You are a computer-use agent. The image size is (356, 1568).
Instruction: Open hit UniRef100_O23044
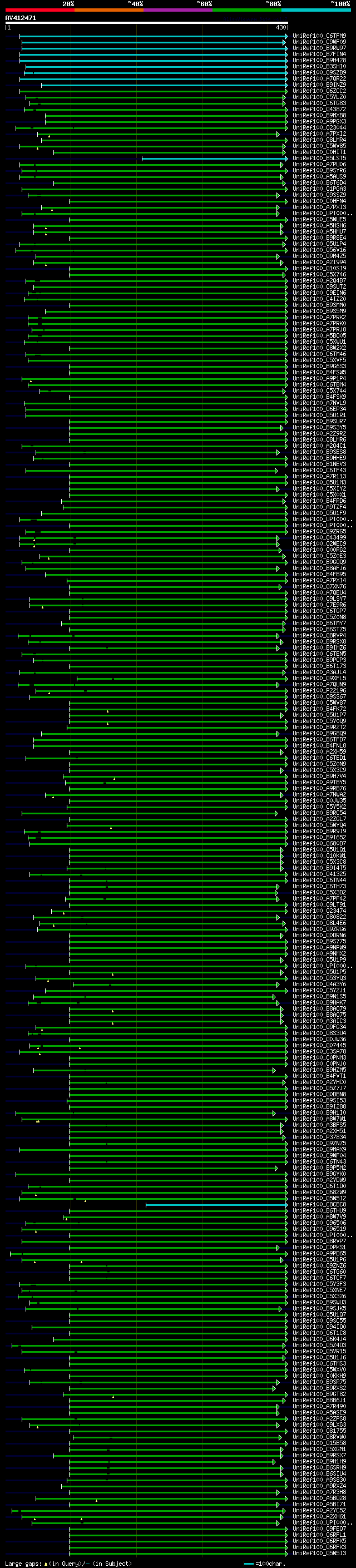(319, 128)
